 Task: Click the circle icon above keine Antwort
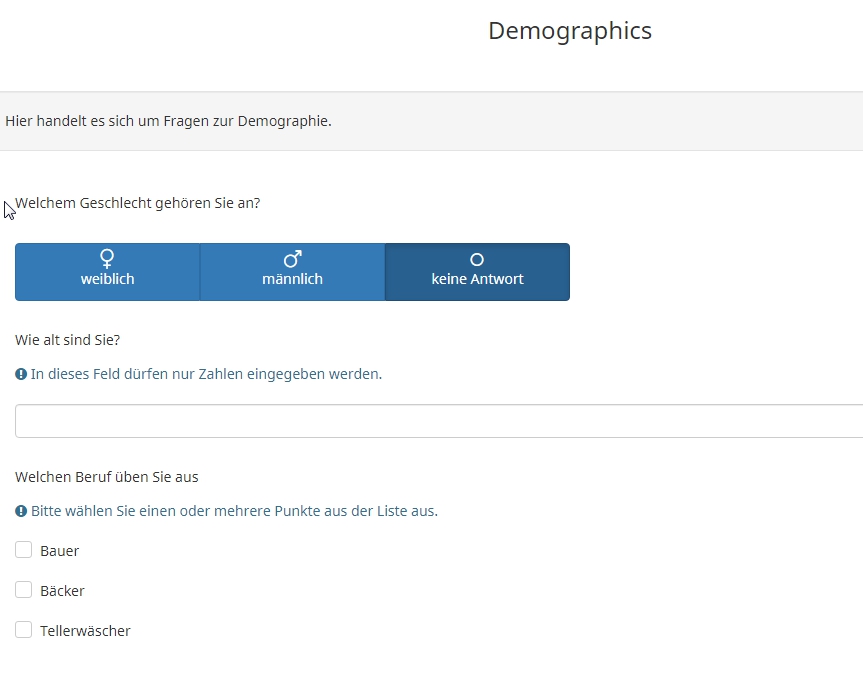[477, 260]
